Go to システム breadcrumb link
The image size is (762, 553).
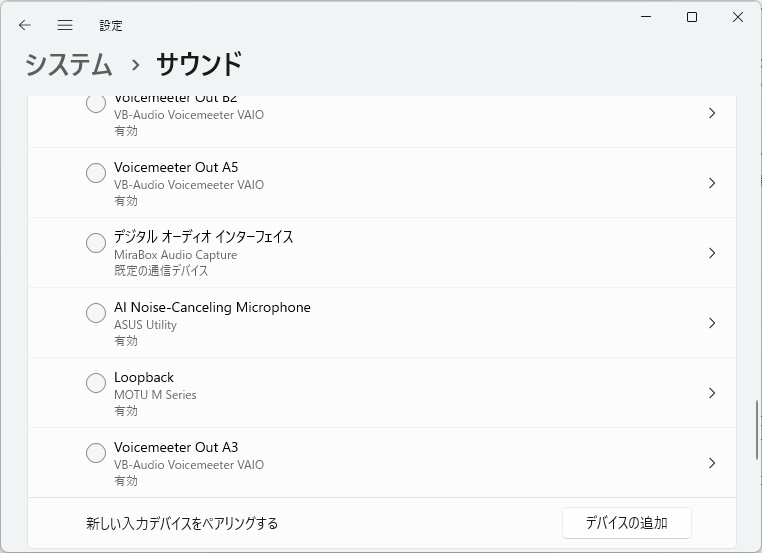coord(68,64)
